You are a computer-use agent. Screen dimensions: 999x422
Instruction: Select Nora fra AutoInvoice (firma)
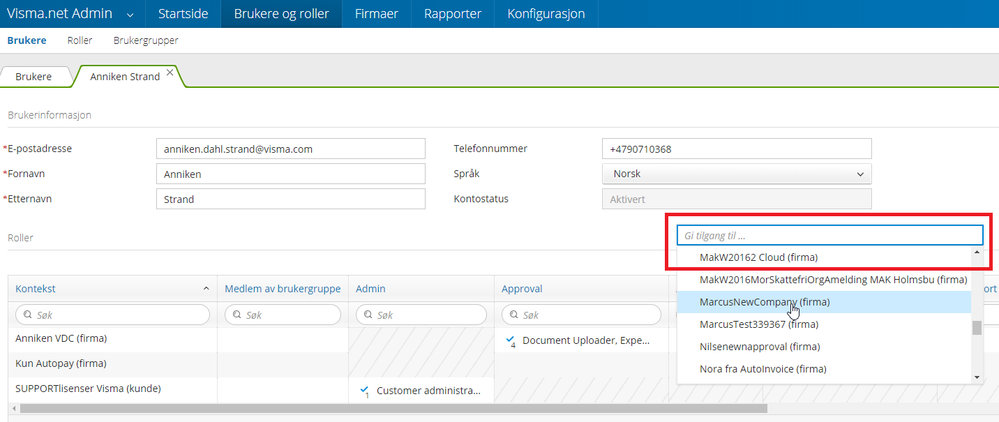(x=824, y=369)
